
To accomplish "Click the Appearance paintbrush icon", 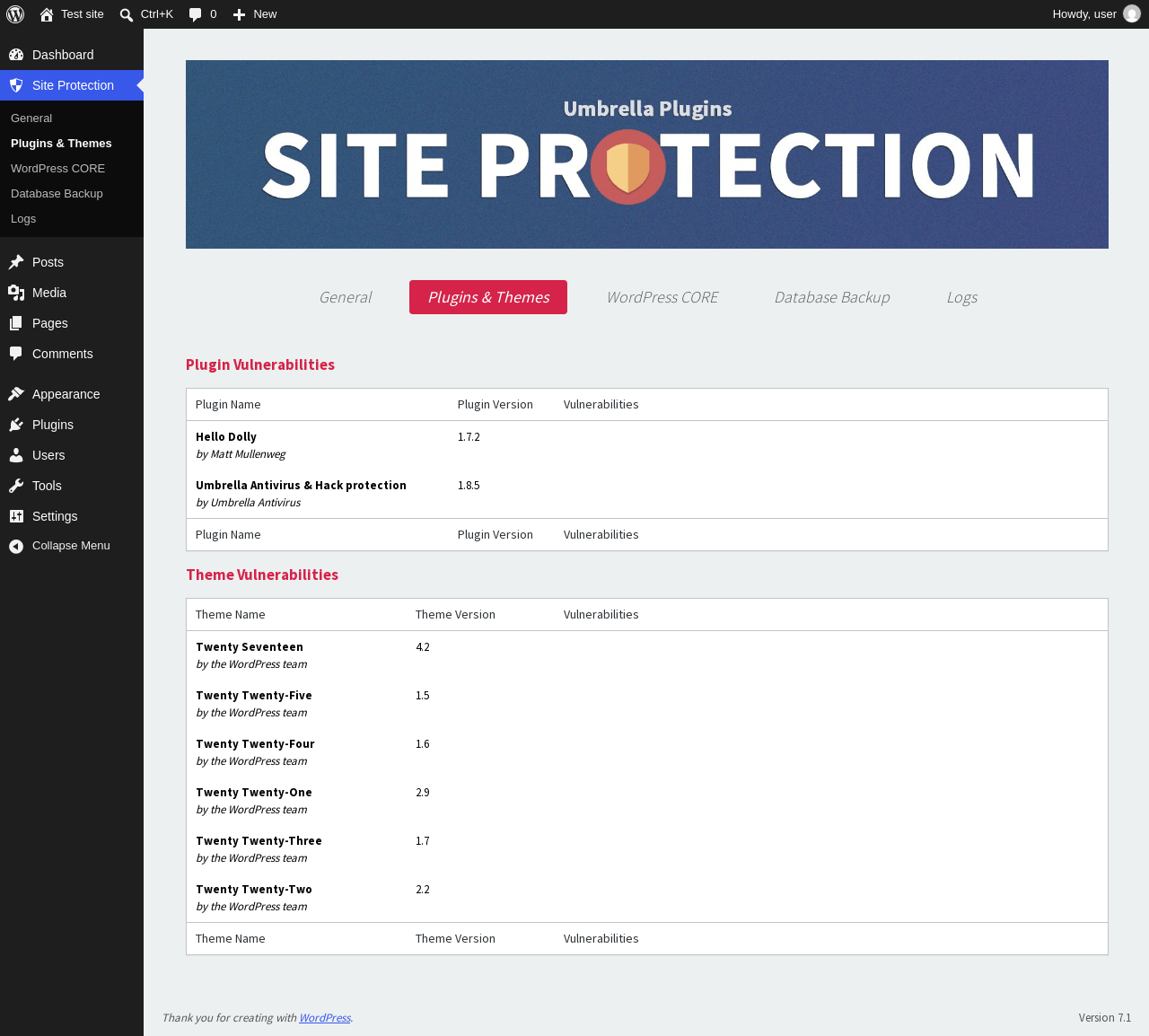I will (x=16, y=394).
